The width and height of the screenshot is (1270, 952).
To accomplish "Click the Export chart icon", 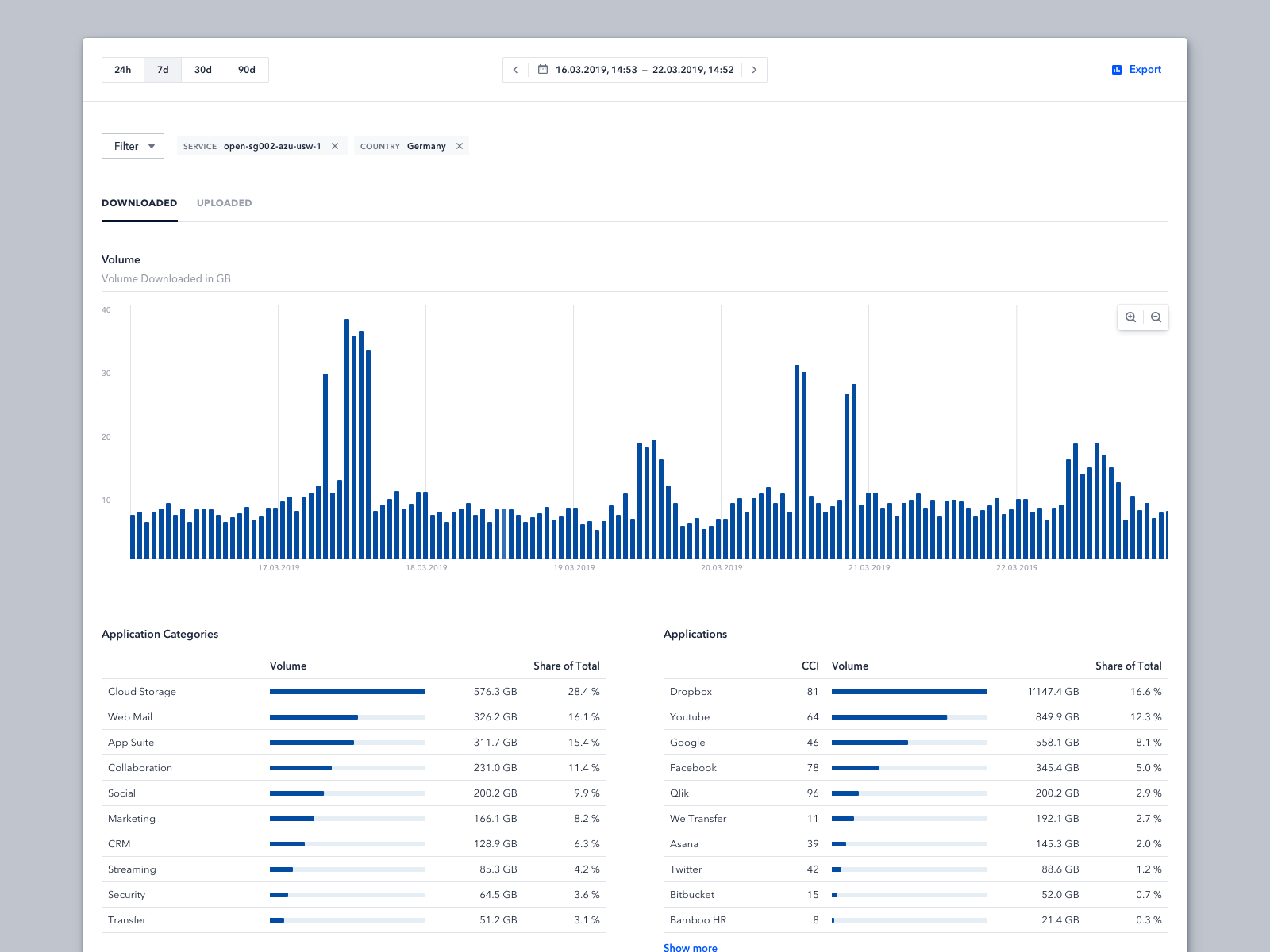I will 1117,70.
